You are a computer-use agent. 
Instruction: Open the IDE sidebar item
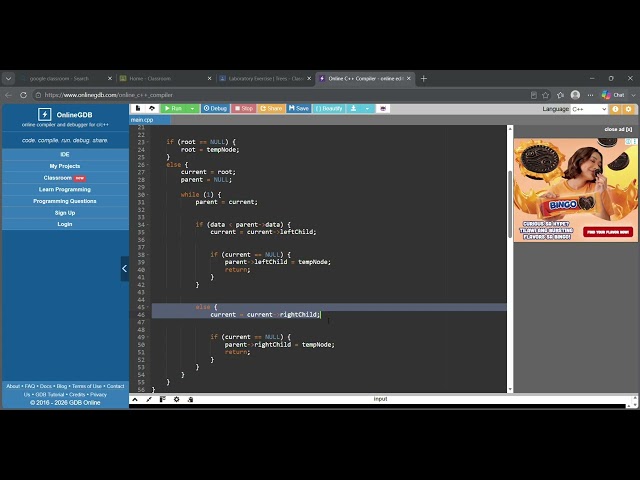65,154
